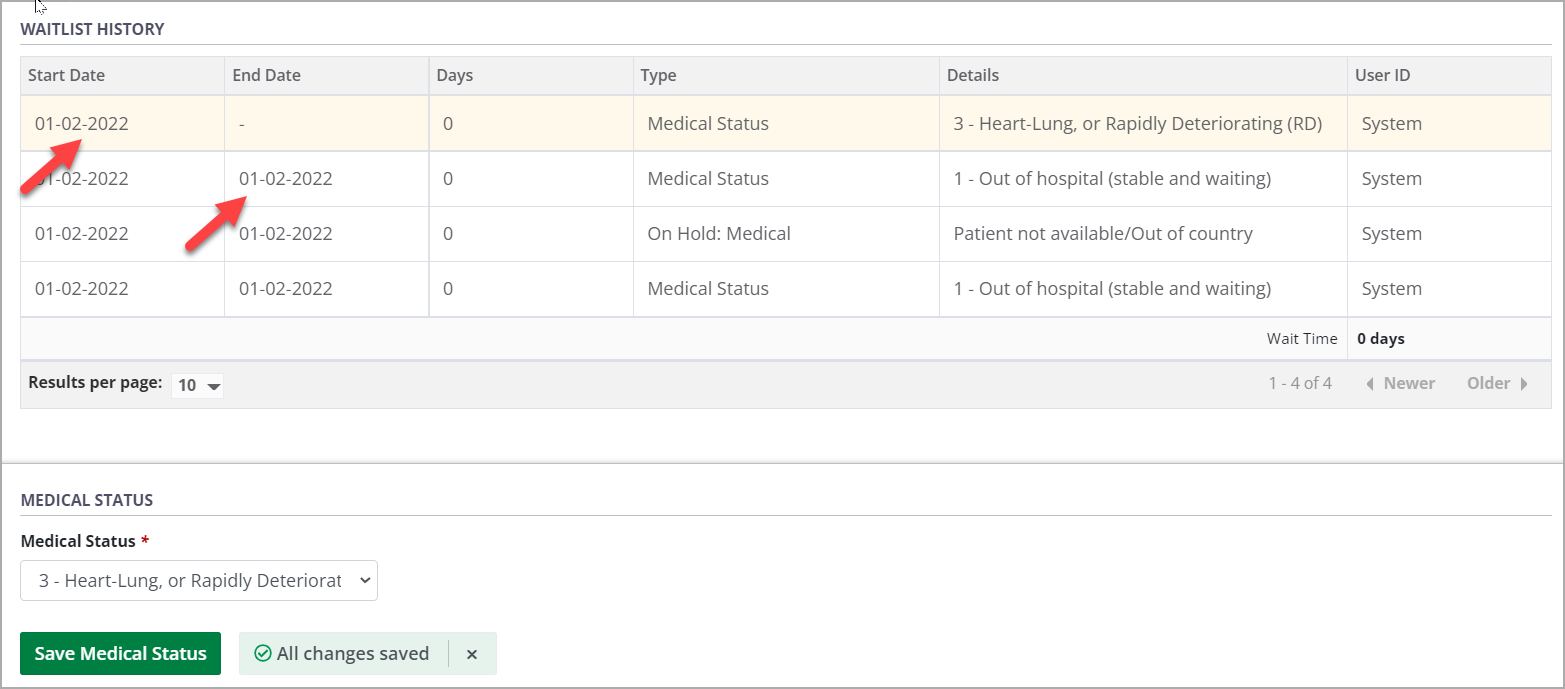This screenshot has height=689, width=1565.
Task: Click the Save Medical Status button
Action: point(120,654)
